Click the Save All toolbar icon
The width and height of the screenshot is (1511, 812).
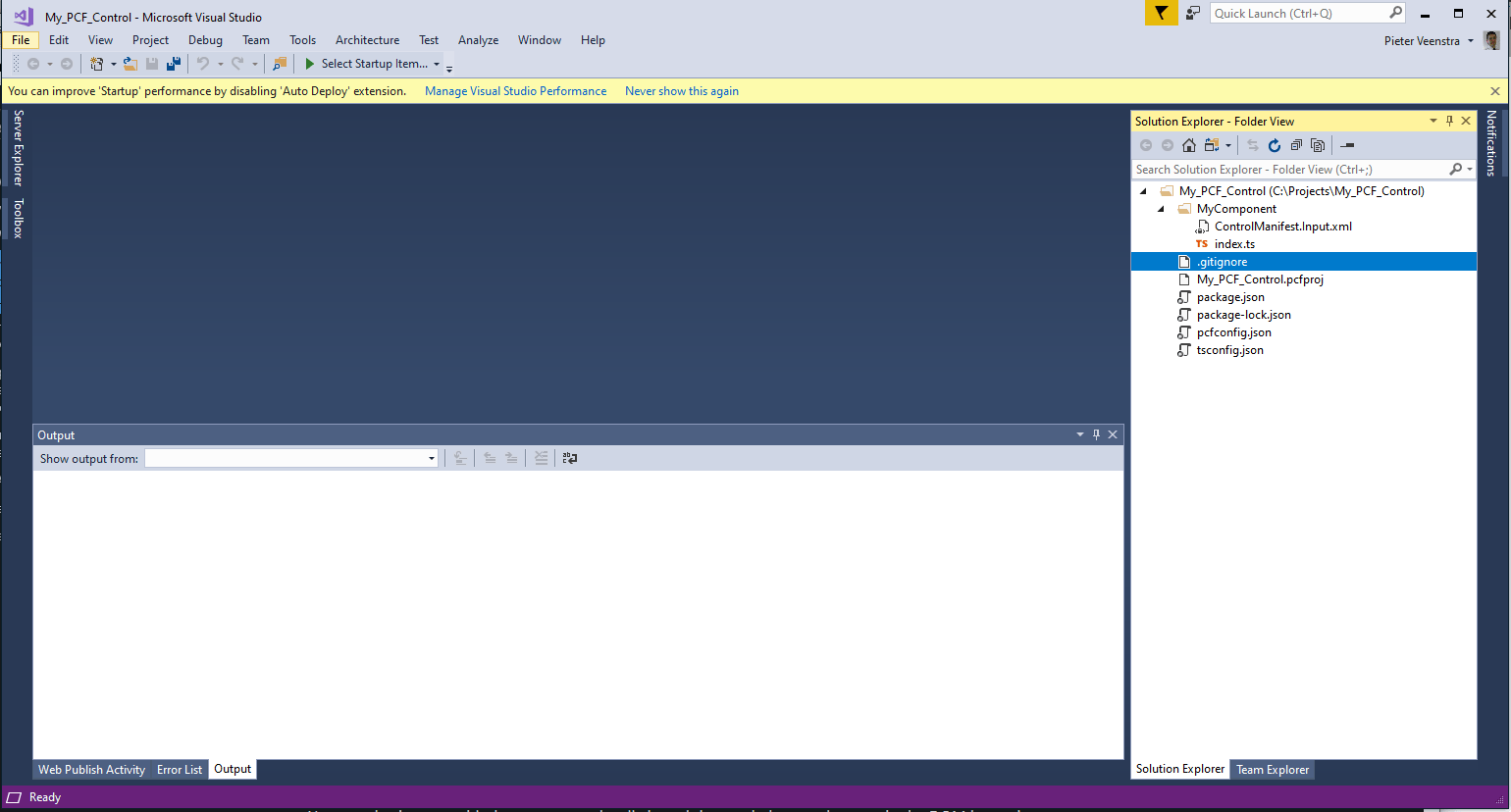(174, 64)
